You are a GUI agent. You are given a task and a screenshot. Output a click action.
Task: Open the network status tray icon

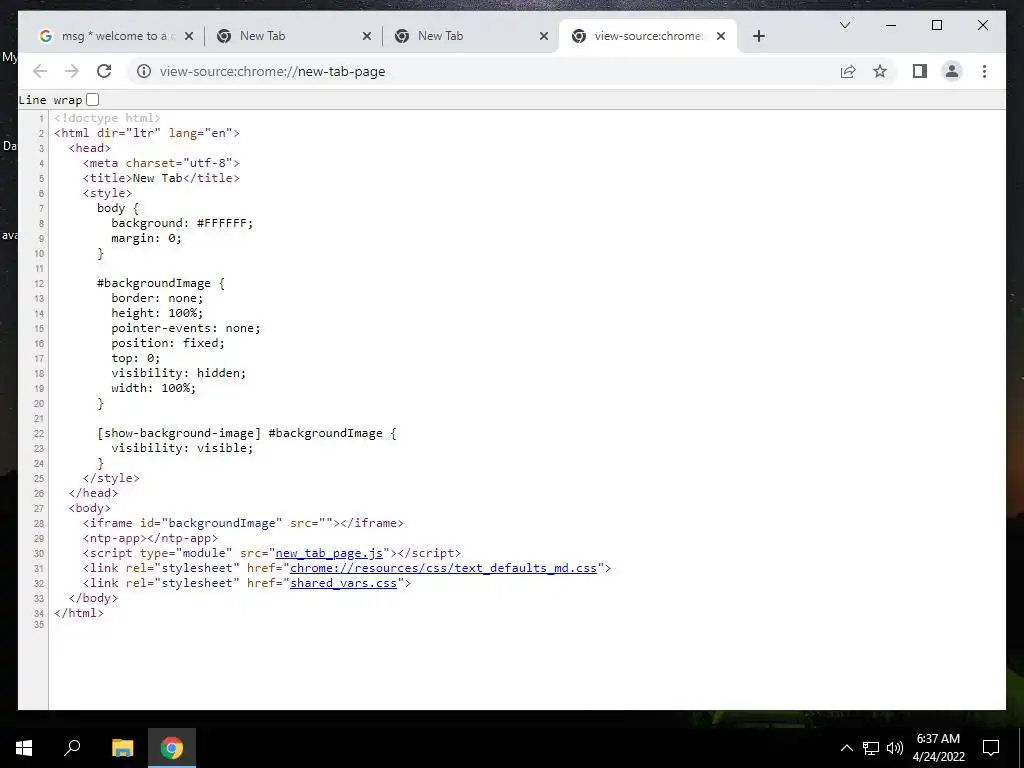pos(871,748)
